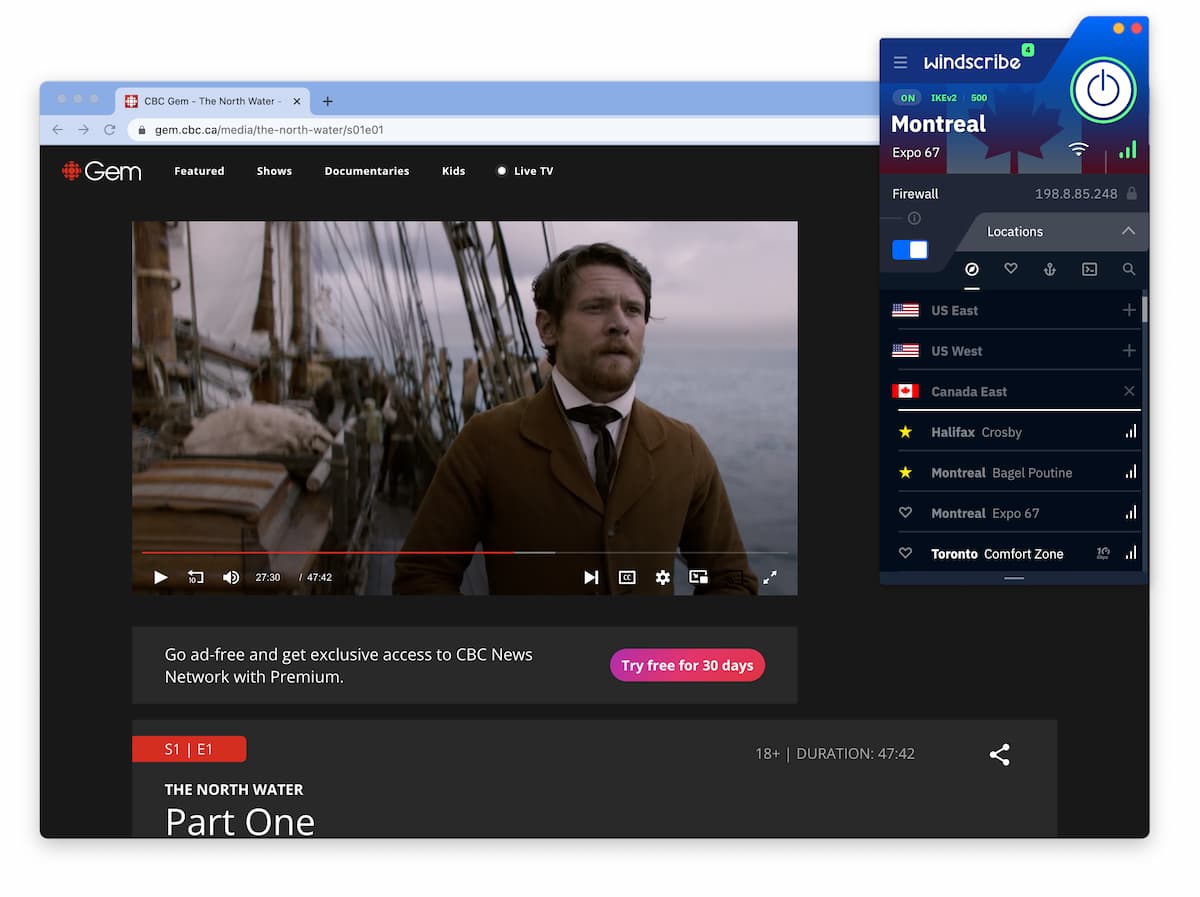Click the Canada flag beside Canada East
The height and width of the screenshot is (897, 1200).
(905, 391)
